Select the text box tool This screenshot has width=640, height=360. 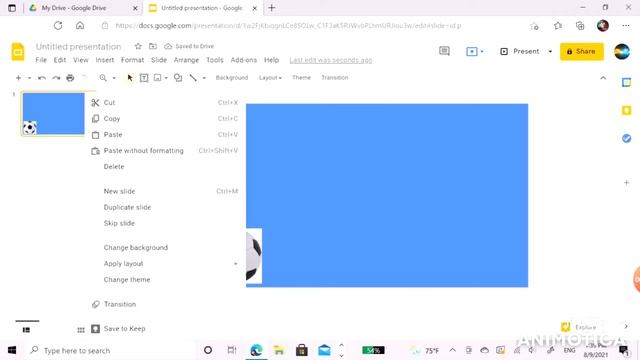(144, 78)
